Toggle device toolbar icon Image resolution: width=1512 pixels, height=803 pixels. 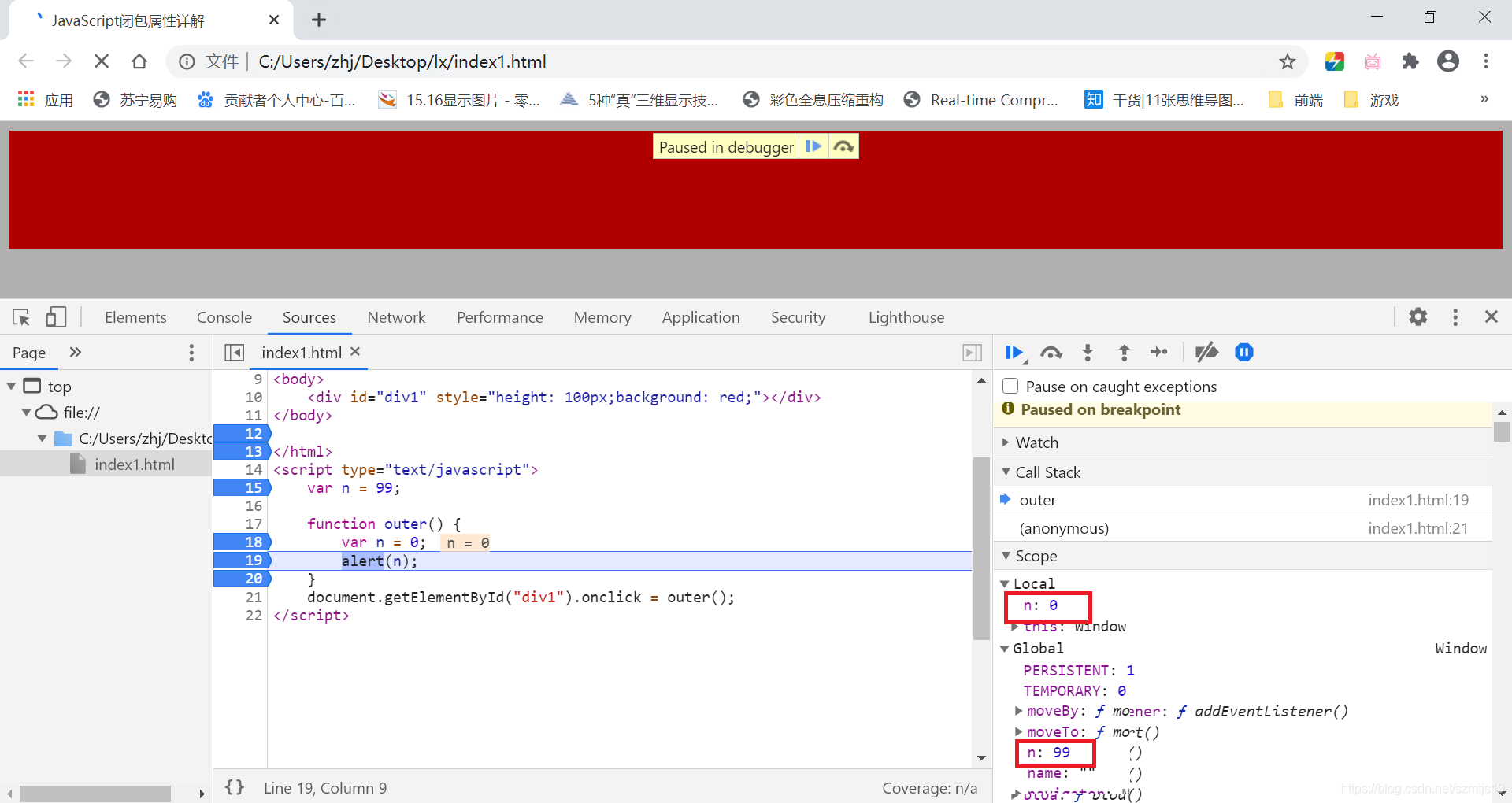point(55,317)
